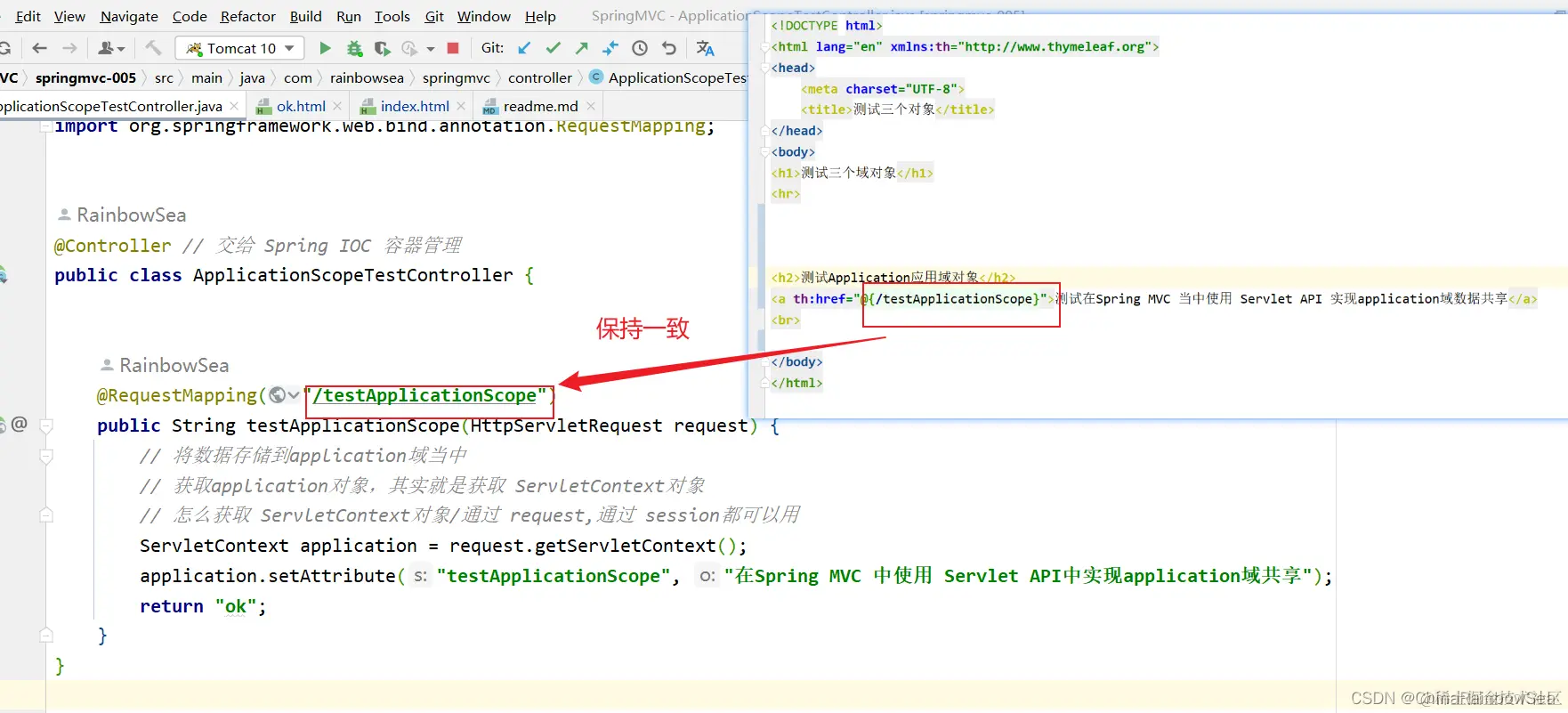Click the rainbowsea breadcrumb
Viewport: 1568px width, 713px height.
367,77
